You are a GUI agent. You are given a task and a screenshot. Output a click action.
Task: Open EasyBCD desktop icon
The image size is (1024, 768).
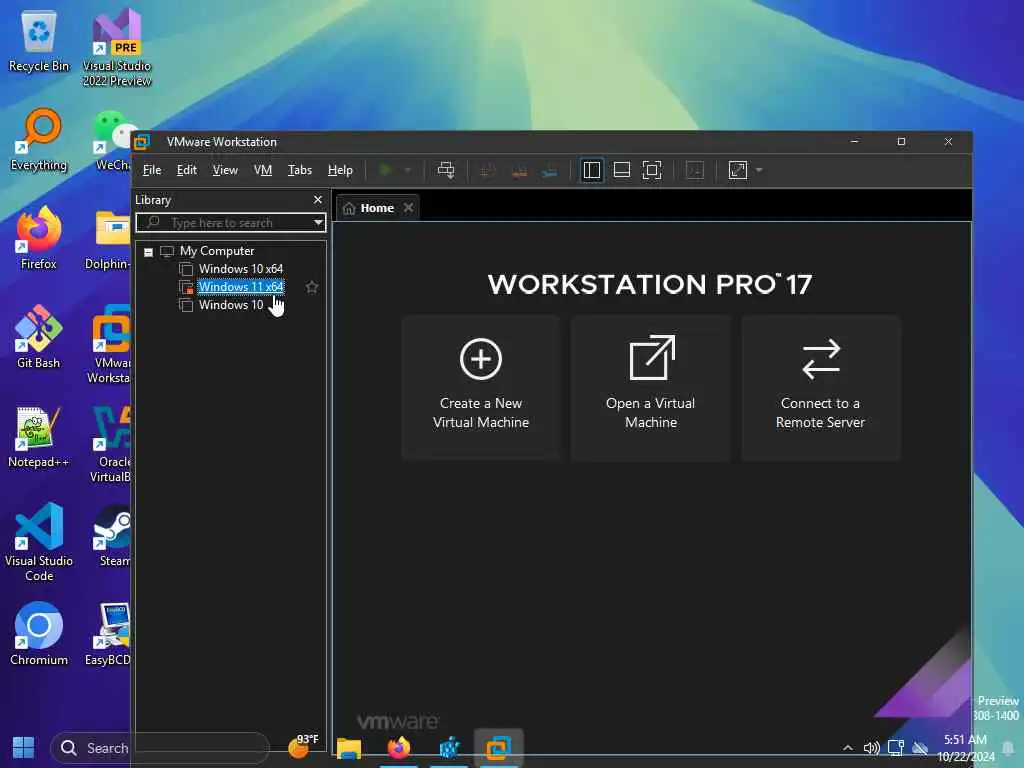[x=108, y=634]
